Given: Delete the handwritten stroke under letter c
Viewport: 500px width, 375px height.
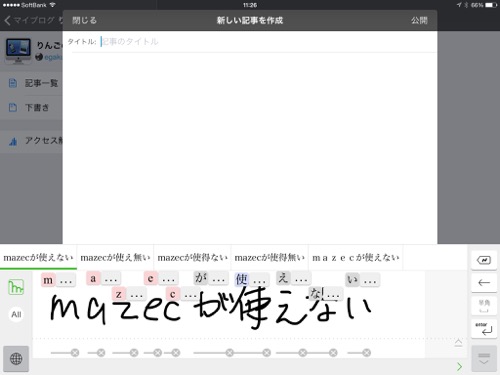Looking at the screenshot, I should (176, 353).
